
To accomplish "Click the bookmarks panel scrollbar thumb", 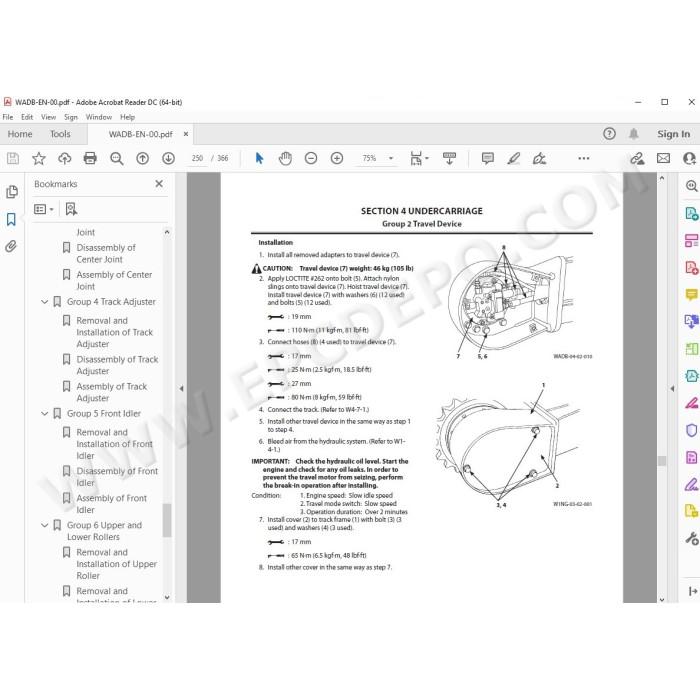I will [x=167, y=520].
